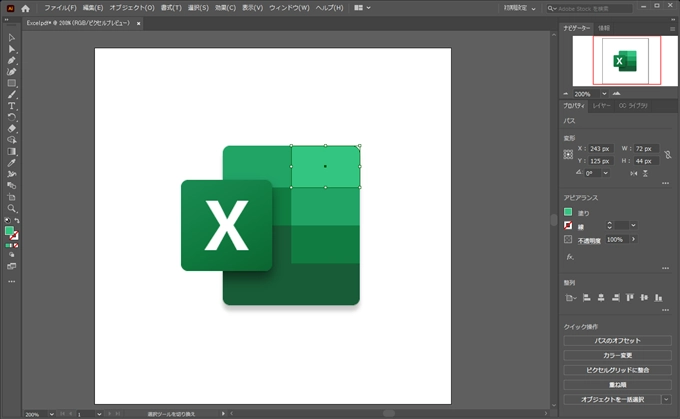Toggle drawing mode button in toolbar
This screenshot has width=680, height=419.
(12, 255)
